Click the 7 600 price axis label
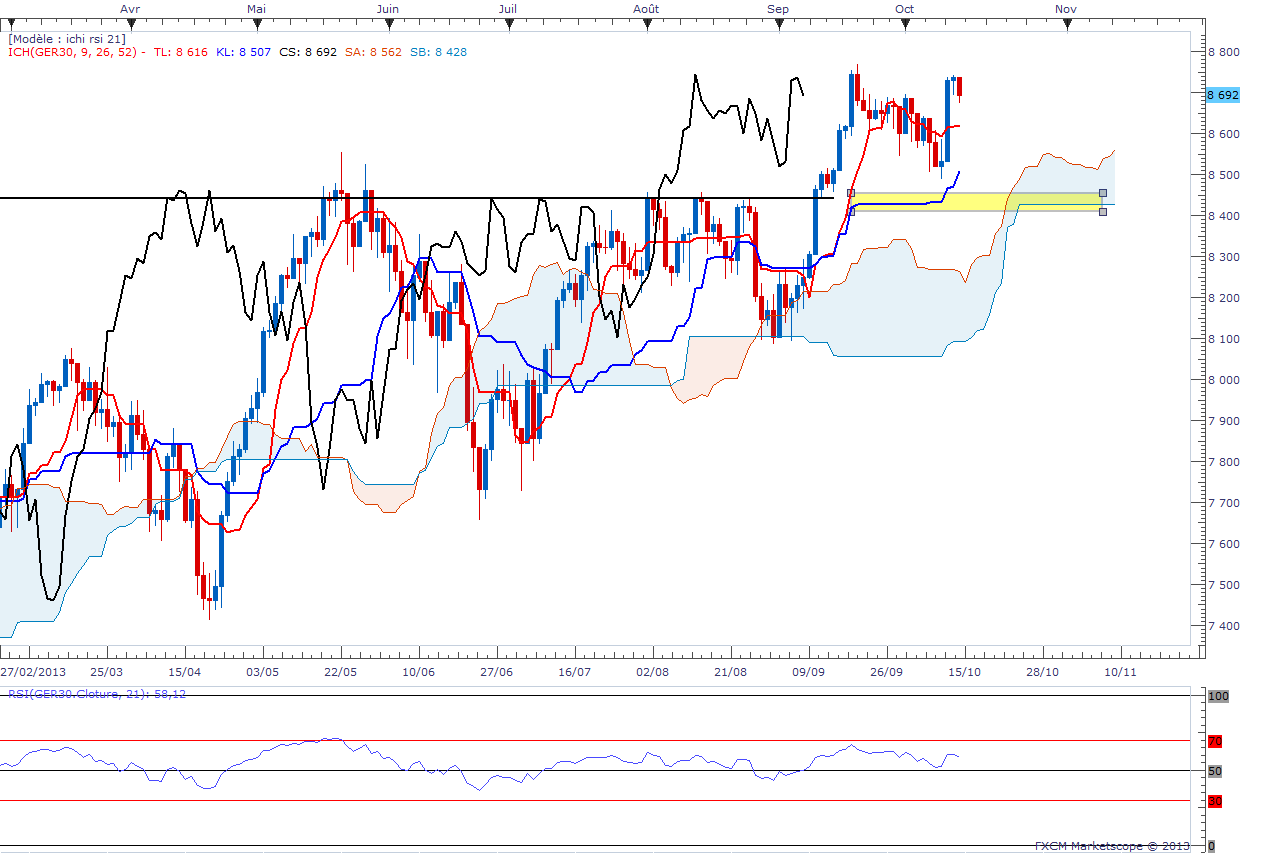 coord(1224,544)
